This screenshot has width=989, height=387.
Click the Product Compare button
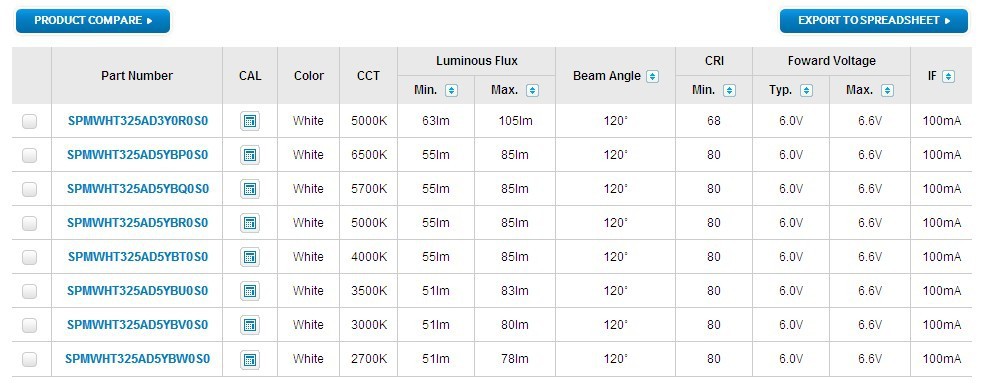pos(93,21)
